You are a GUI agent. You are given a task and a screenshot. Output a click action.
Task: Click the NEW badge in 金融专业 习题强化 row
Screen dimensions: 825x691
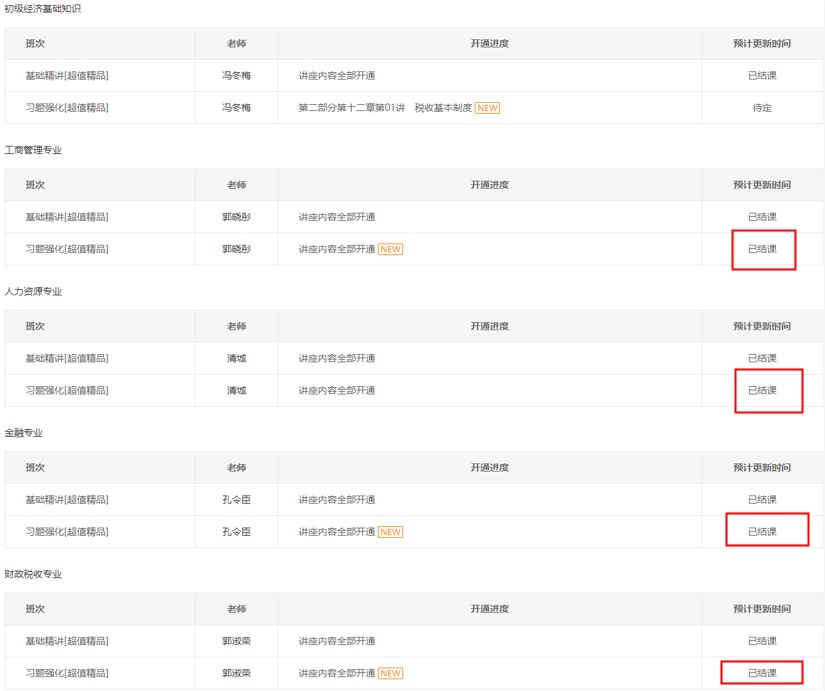tap(390, 532)
